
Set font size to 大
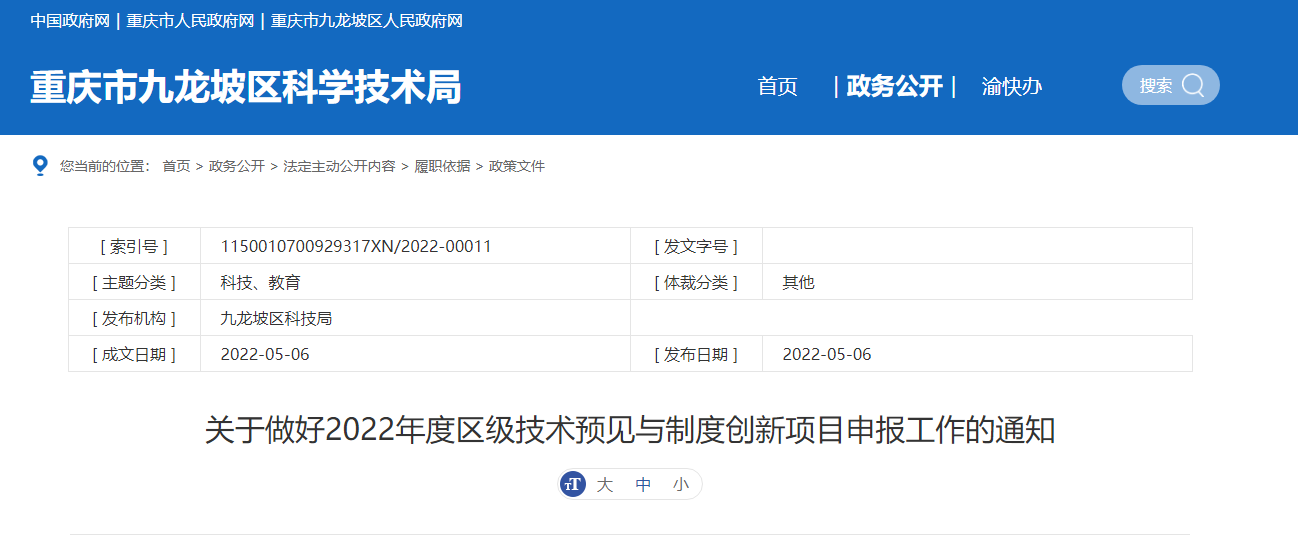604,485
